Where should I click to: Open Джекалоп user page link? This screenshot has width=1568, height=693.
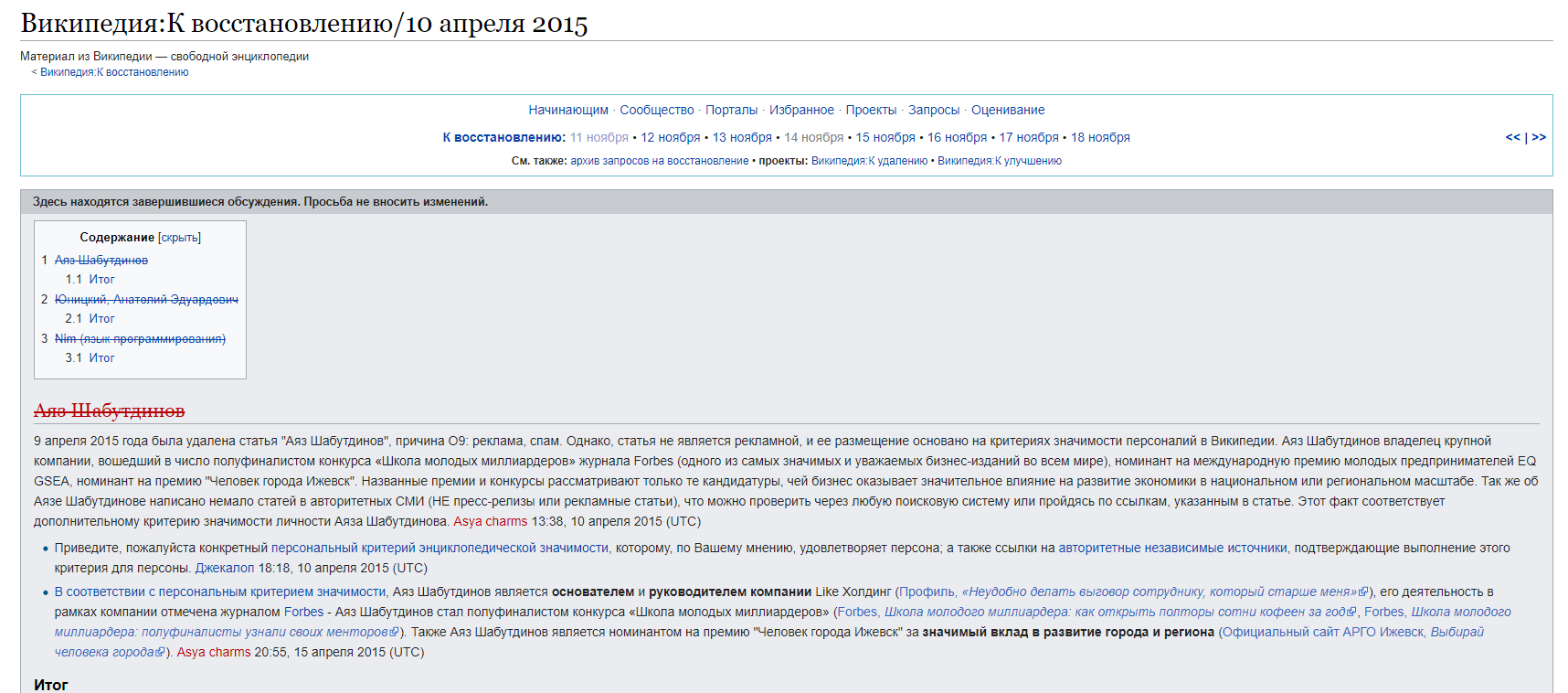225,568
